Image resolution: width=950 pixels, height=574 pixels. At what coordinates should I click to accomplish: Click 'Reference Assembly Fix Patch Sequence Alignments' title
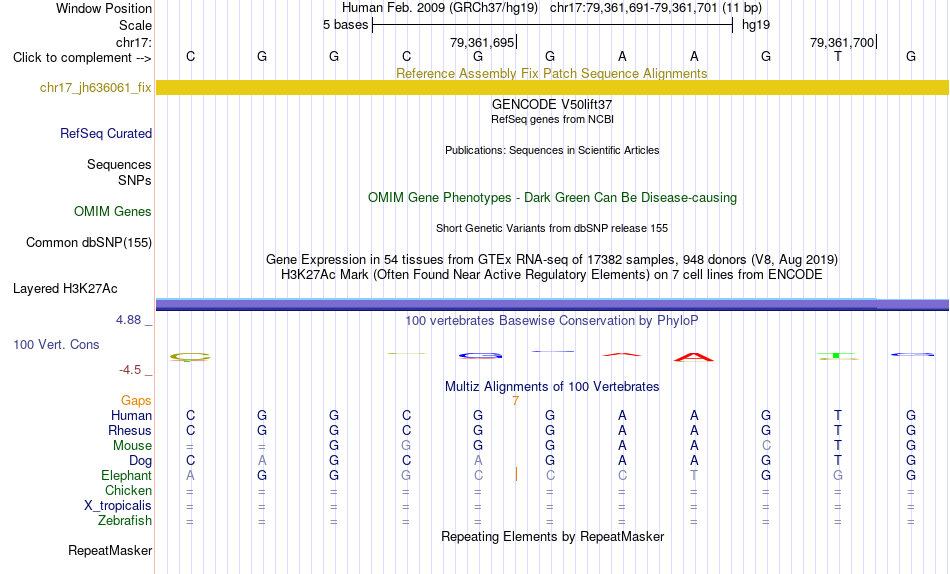[551, 73]
